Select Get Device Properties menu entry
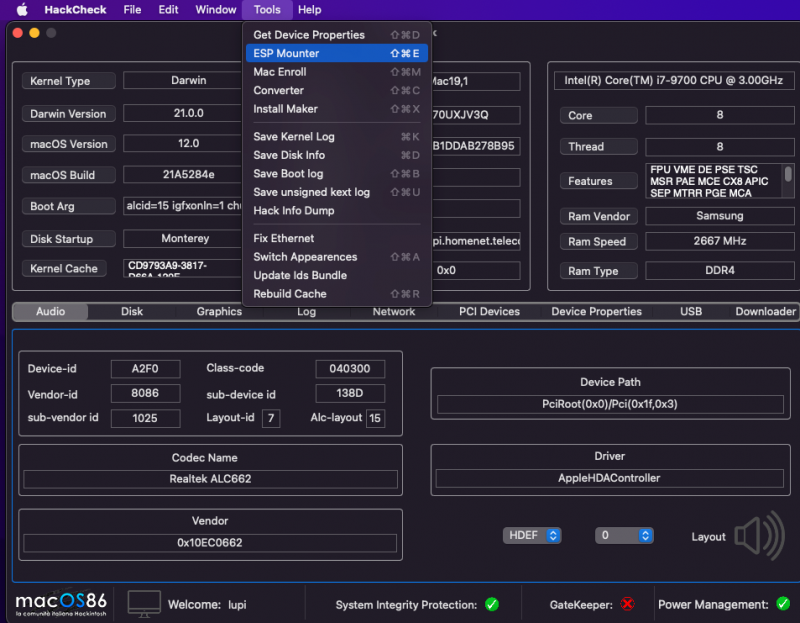Viewport: 800px width, 623px height. click(x=337, y=35)
